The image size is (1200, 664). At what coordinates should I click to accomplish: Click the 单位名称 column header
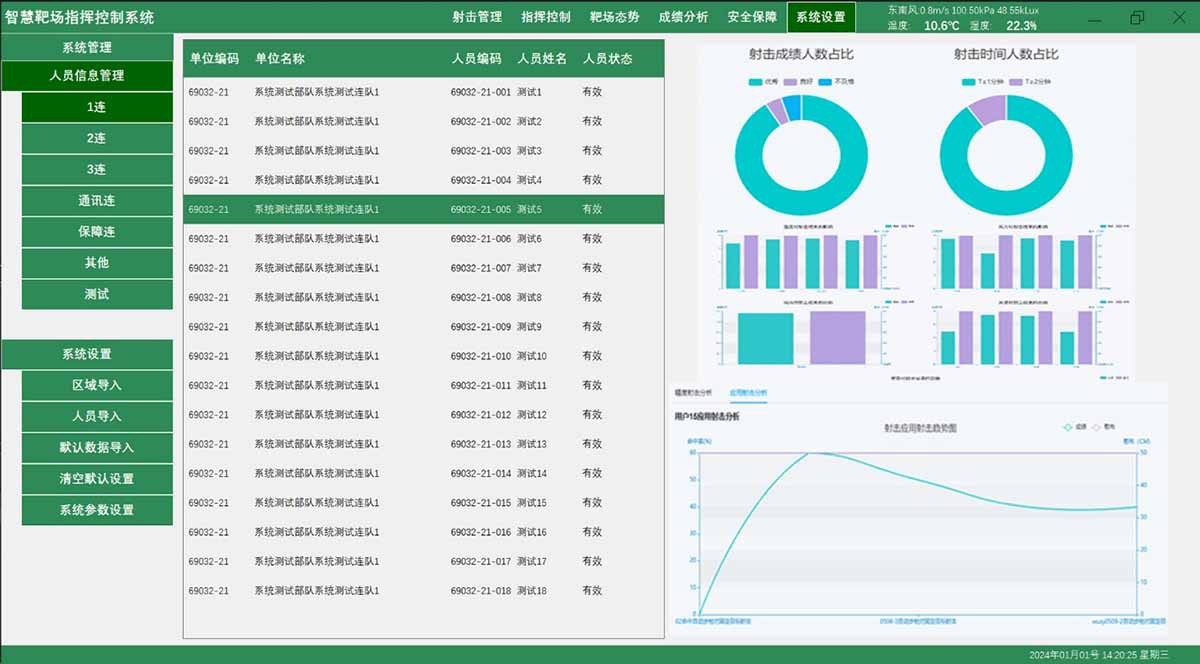pos(280,59)
